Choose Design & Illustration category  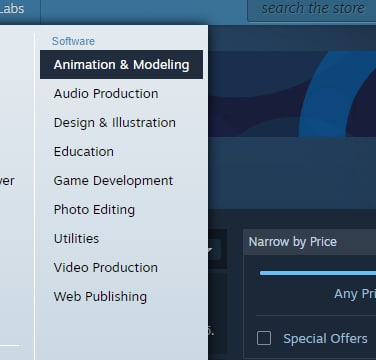coord(115,123)
